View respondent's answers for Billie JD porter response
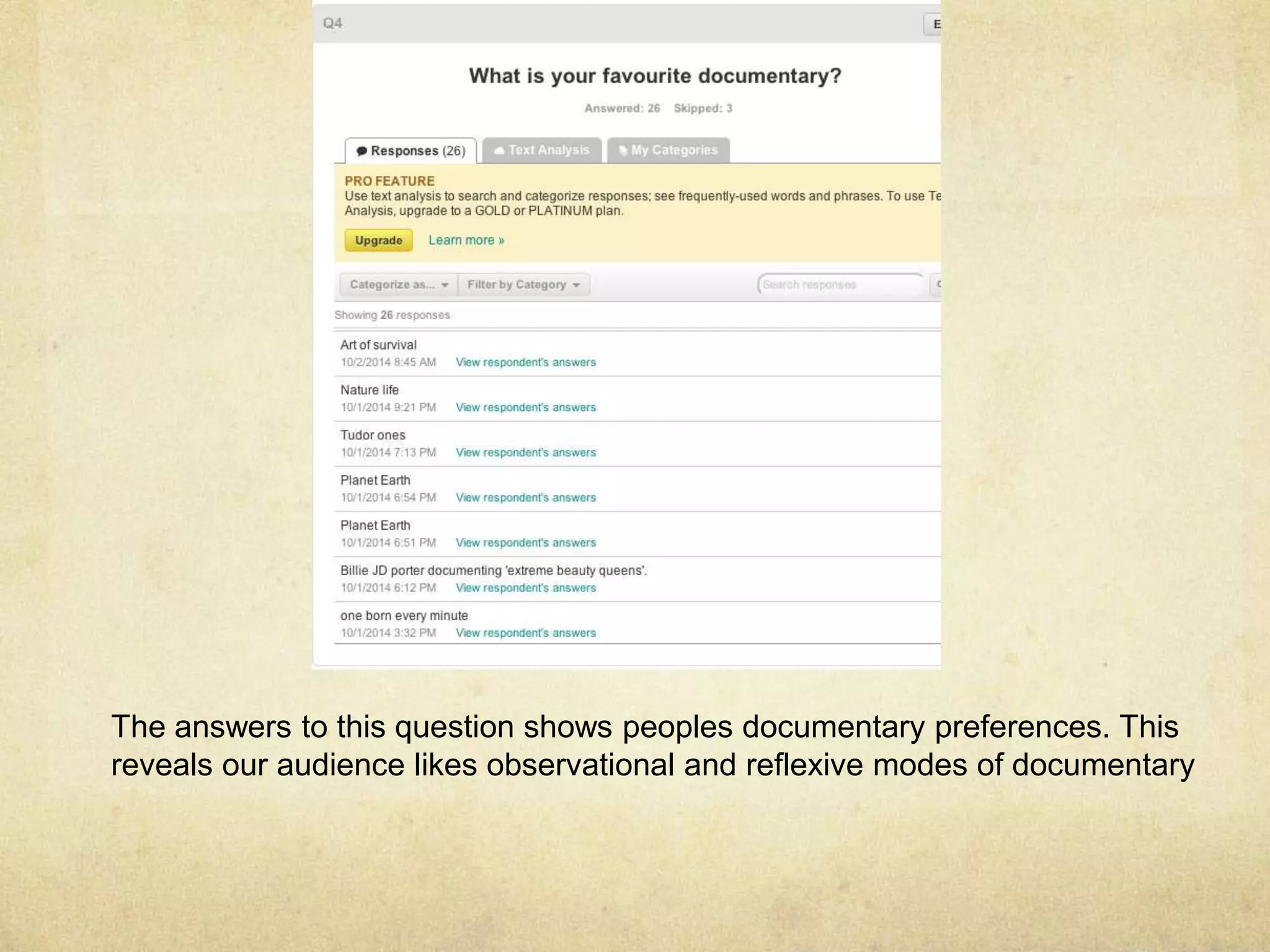The image size is (1270, 952). coord(526,588)
